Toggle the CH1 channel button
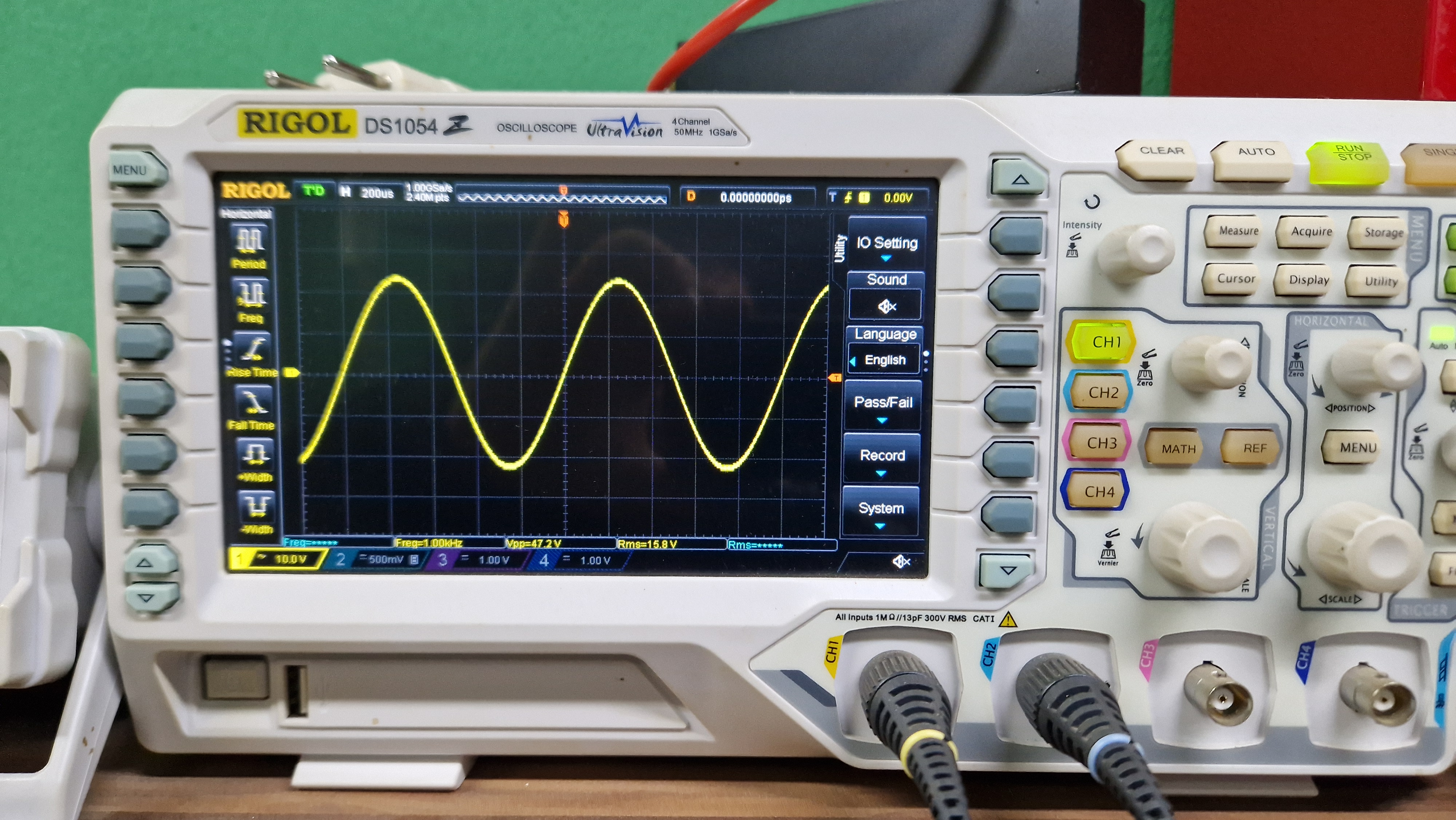The width and height of the screenshot is (1456, 820). click(x=1101, y=342)
